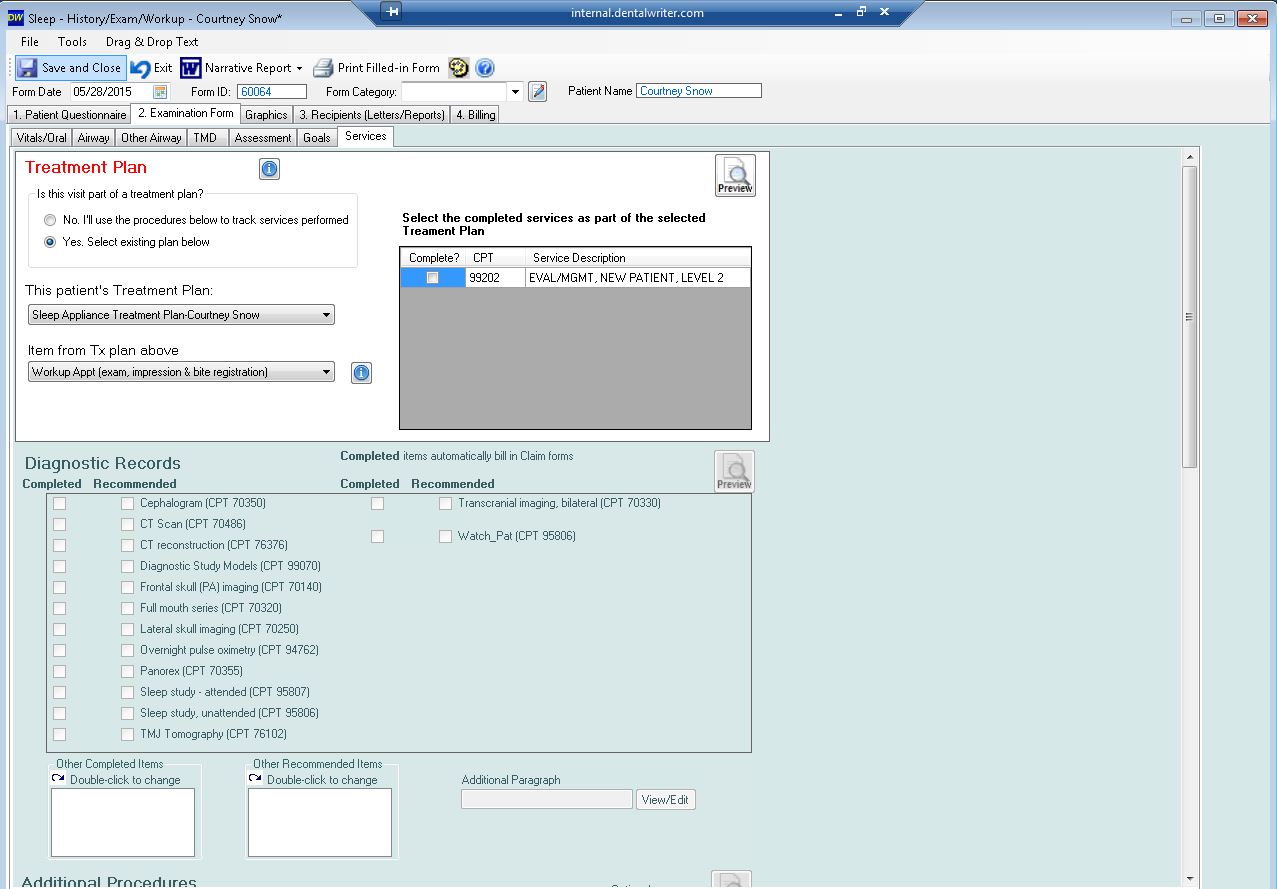Click the info icon next to Treatment Plan heading
Viewport: 1277px width, 889px height.
pos(269,169)
